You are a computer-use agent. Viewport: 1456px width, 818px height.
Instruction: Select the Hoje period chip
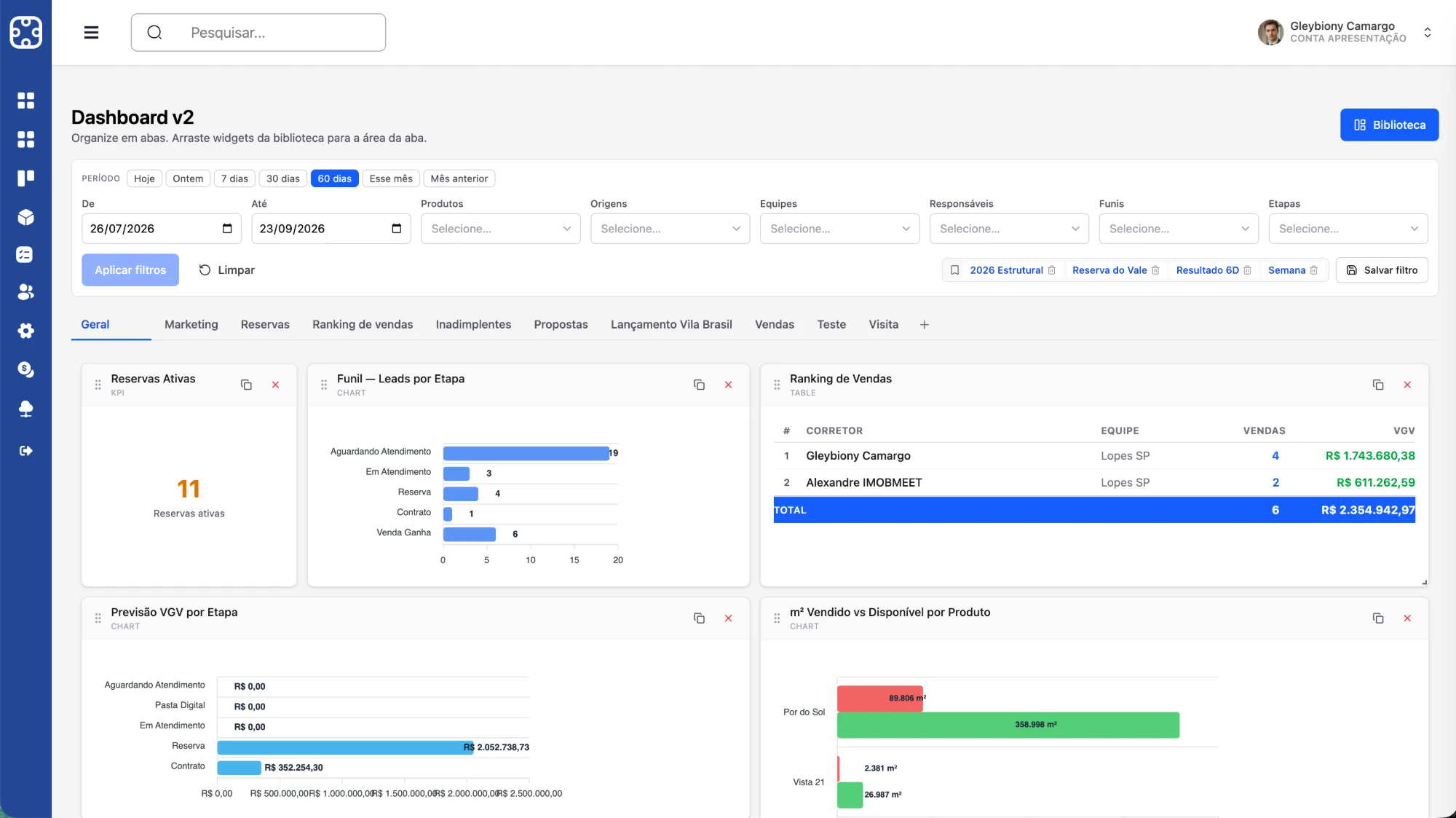click(144, 178)
